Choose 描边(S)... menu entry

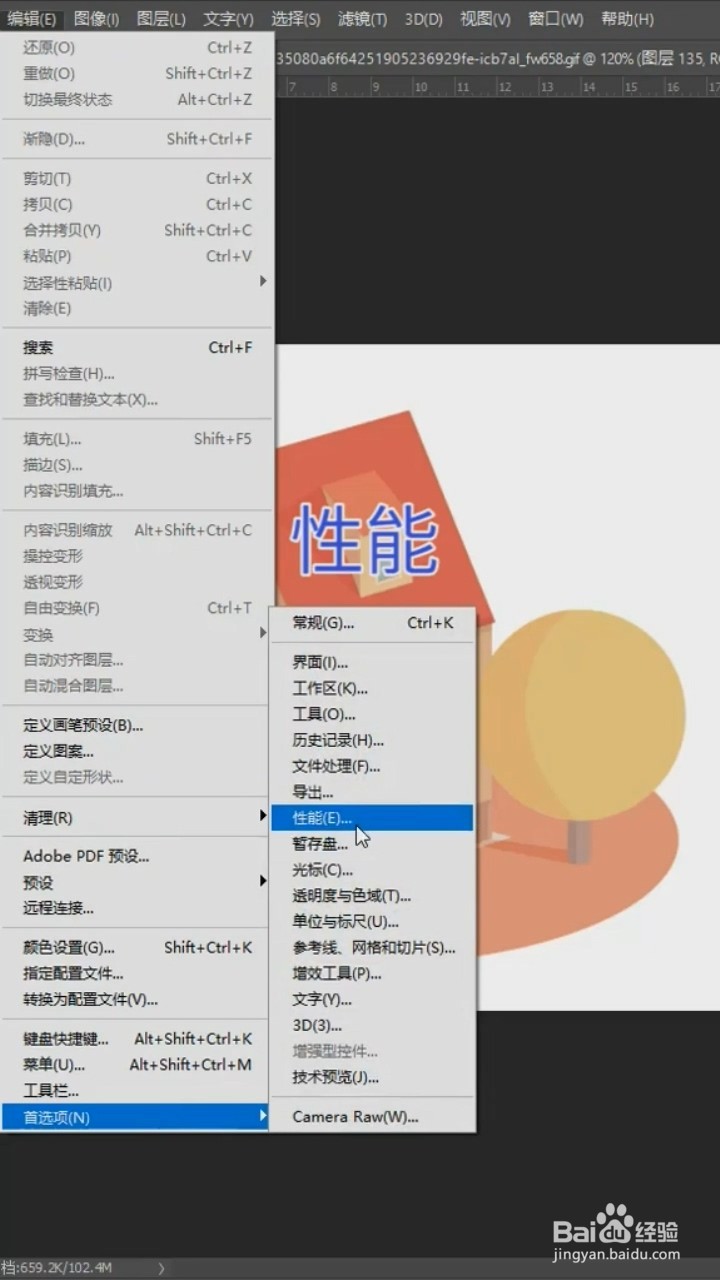137,465
